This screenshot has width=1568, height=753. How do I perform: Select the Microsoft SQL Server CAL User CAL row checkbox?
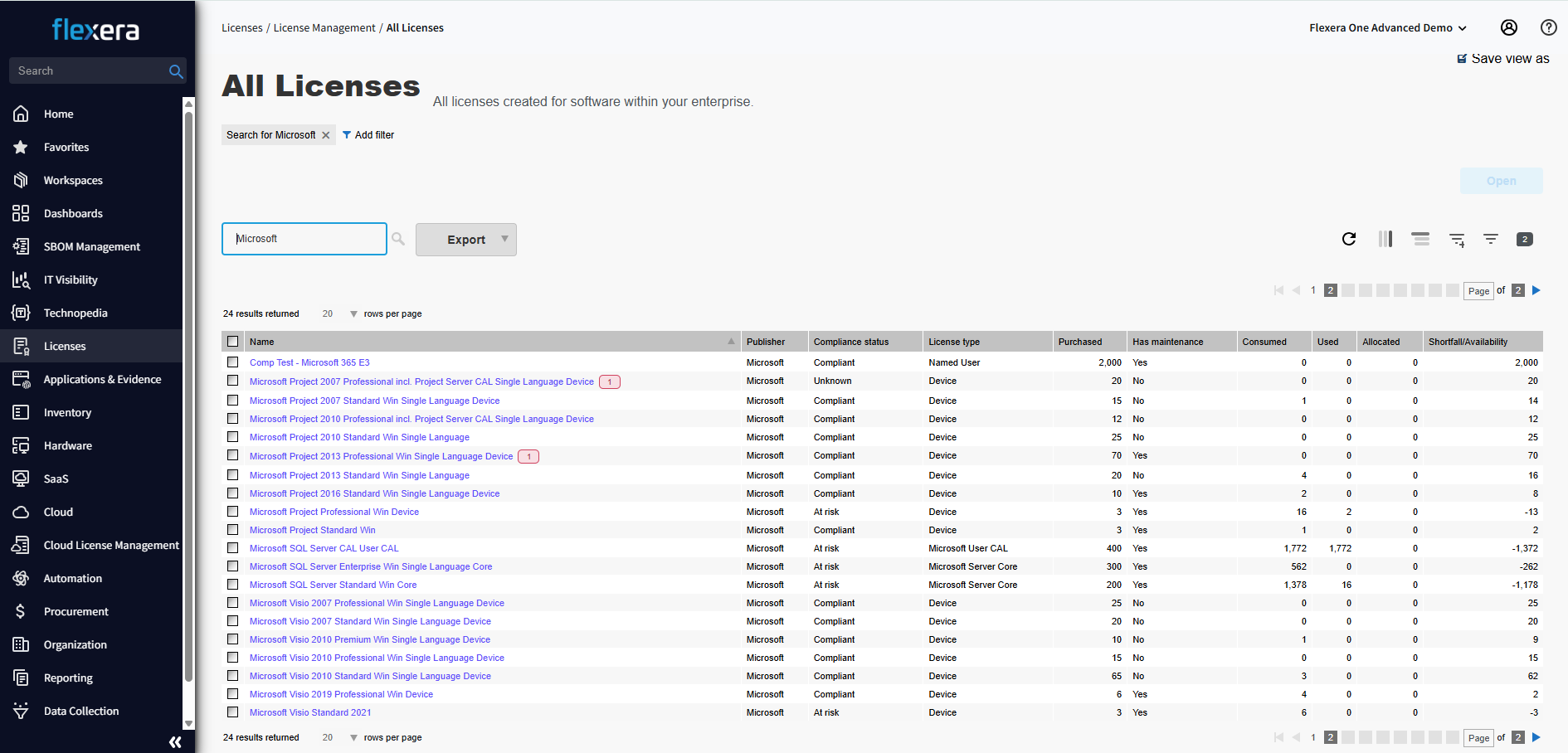point(233,548)
